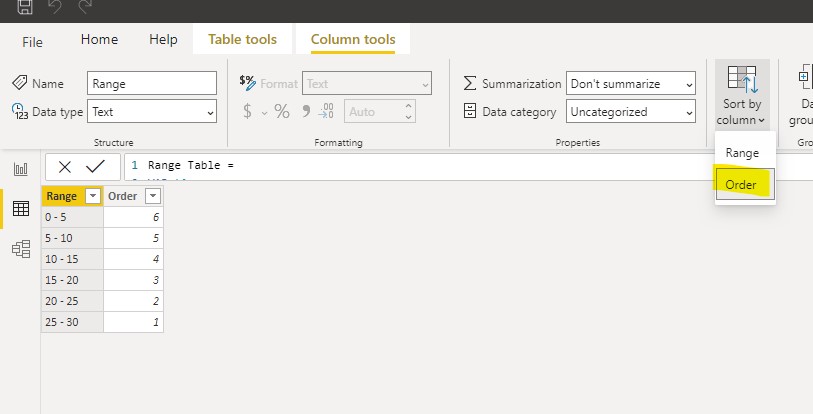Open the File menu

click(32, 42)
